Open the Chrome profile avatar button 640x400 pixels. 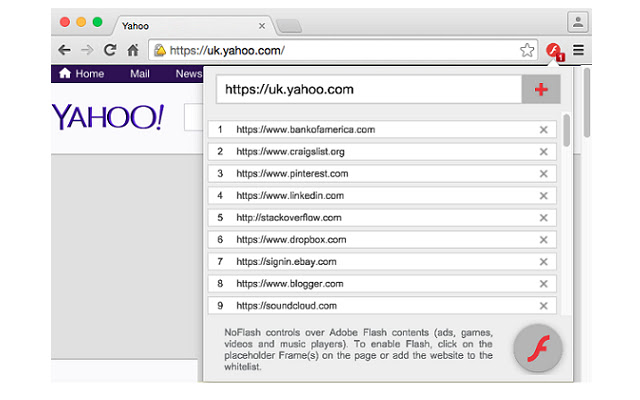[578, 22]
